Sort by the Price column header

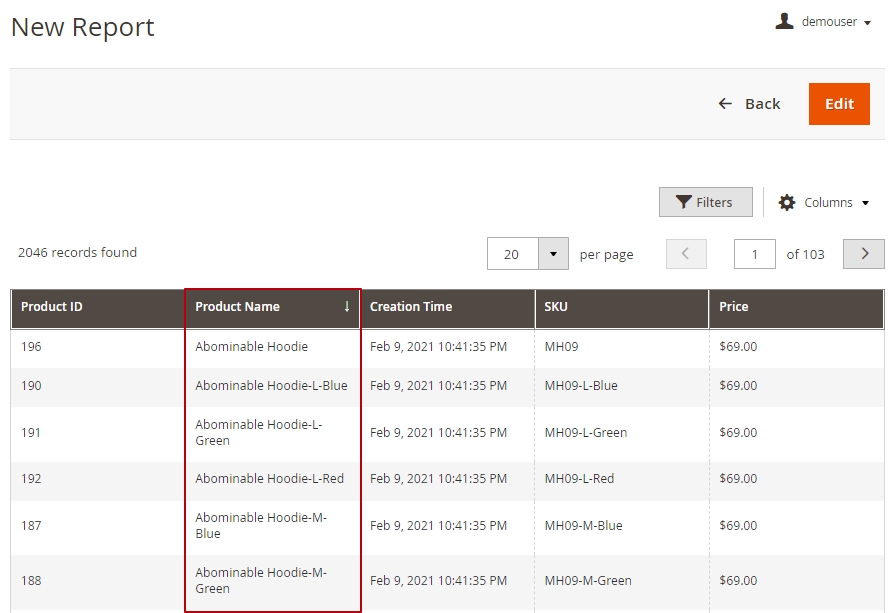point(734,307)
